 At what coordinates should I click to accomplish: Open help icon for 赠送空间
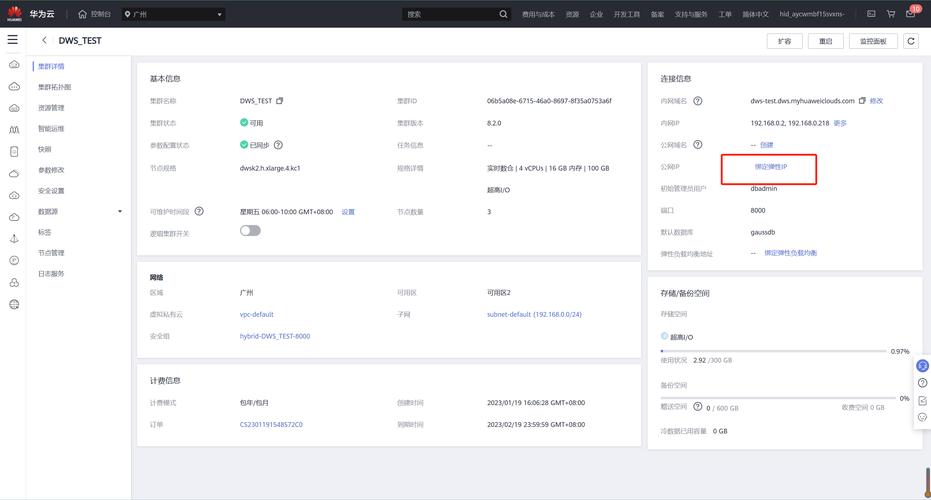coord(698,407)
